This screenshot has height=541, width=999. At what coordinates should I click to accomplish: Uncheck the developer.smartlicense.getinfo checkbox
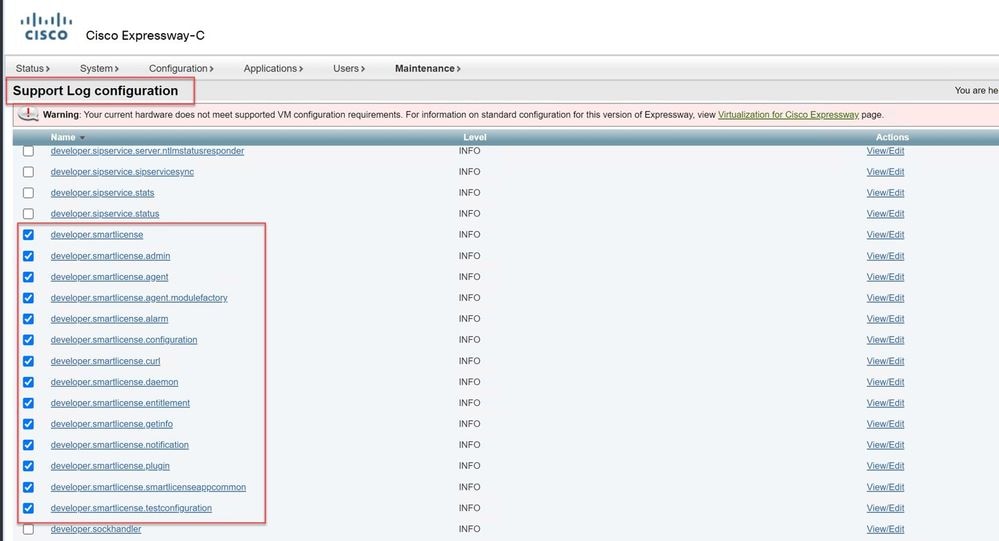(x=28, y=424)
